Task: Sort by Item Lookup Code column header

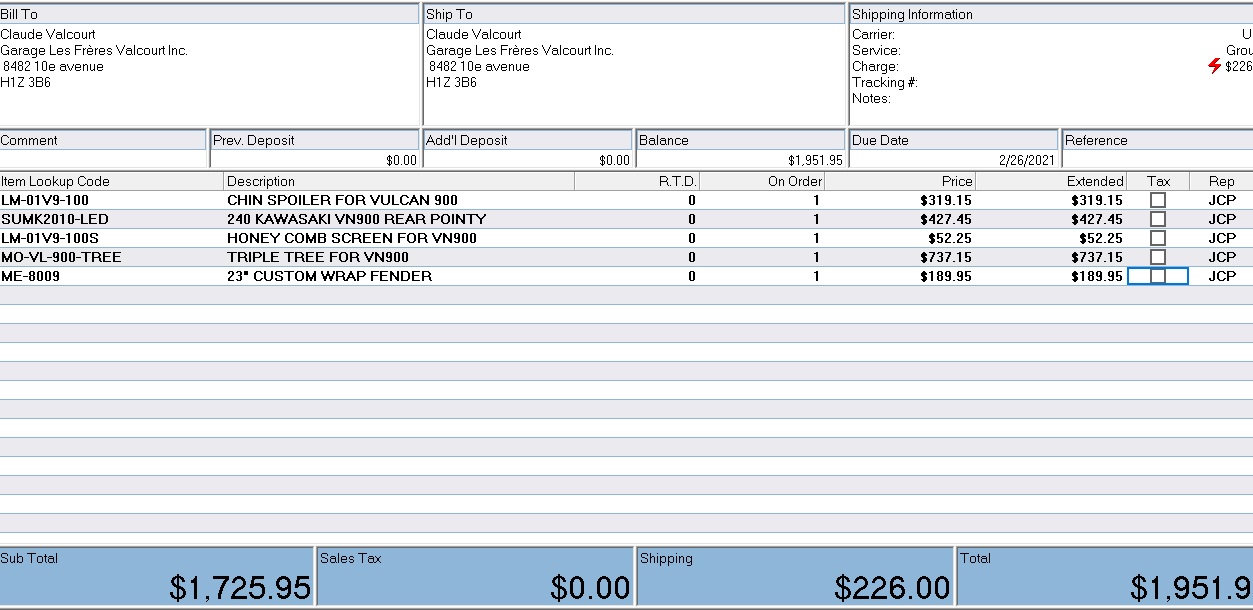Action: click(x=111, y=181)
